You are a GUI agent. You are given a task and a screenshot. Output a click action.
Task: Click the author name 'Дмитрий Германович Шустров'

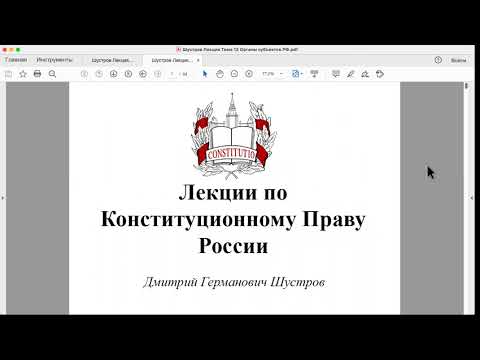[x=234, y=282]
